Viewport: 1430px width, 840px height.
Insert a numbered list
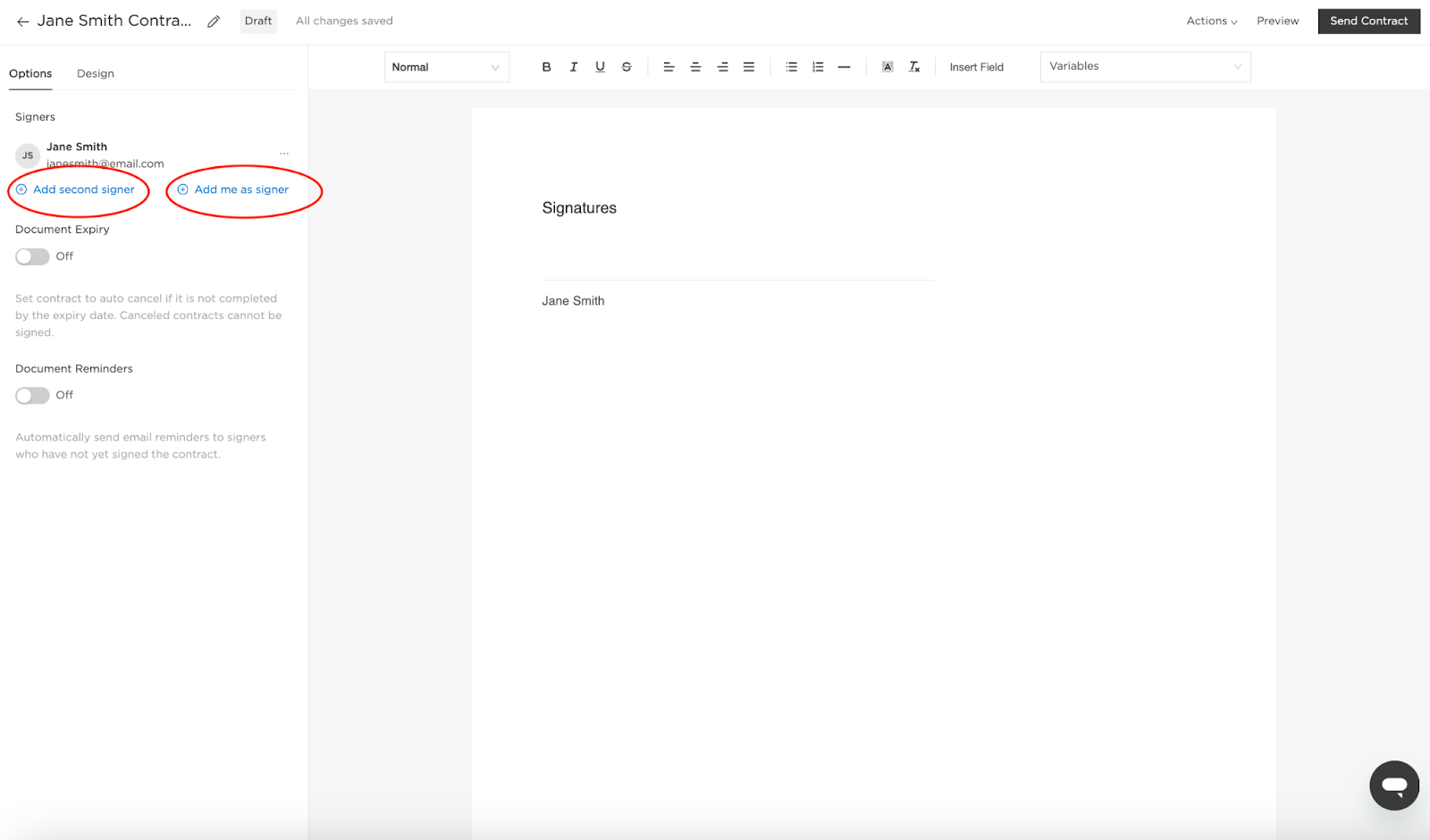point(818,67)
